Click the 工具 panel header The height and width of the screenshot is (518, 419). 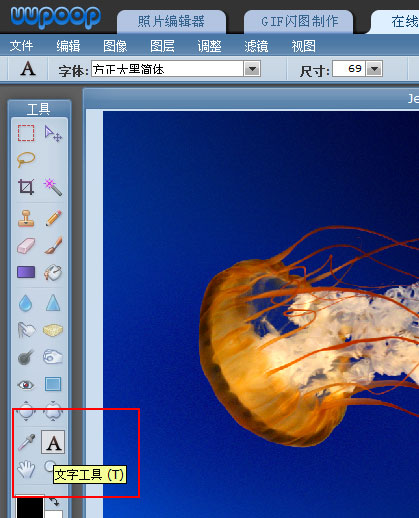click(x=39, y=109)
